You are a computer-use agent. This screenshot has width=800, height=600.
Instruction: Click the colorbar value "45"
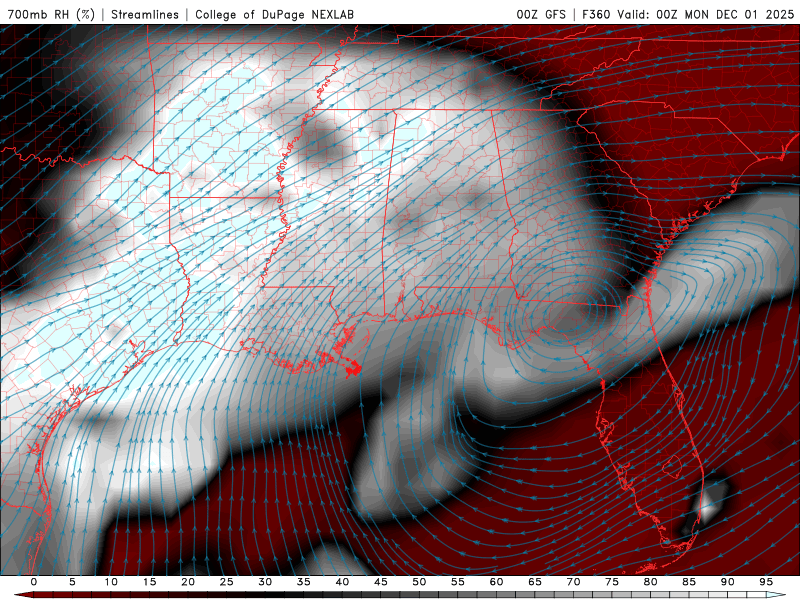click(381, 582)
